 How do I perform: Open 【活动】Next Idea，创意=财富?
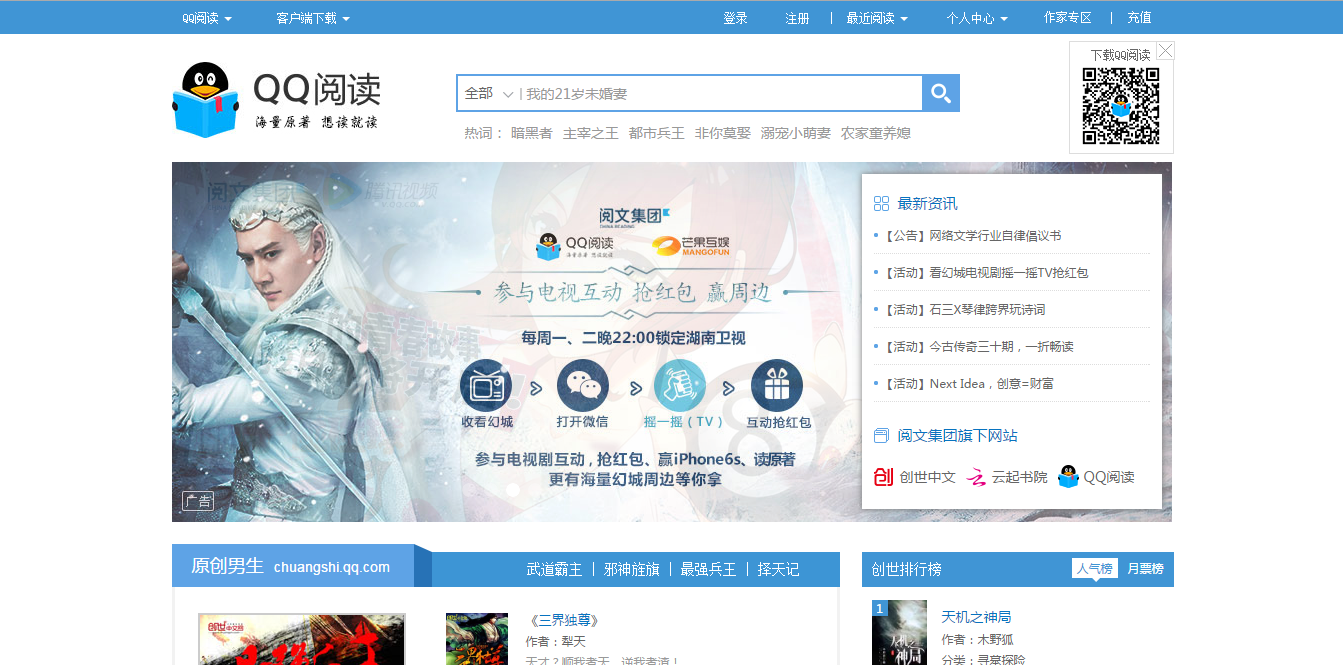tap(968, 384)
